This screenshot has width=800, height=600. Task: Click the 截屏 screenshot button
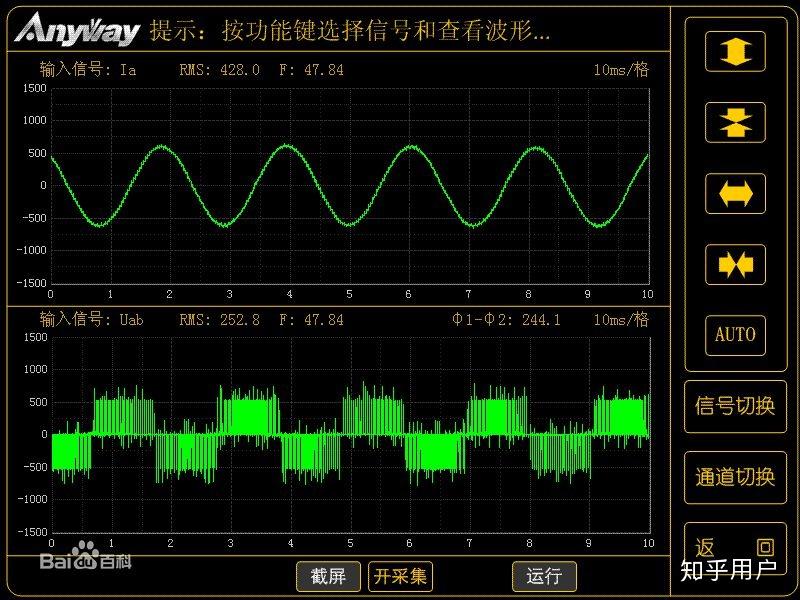pos(328,577)
